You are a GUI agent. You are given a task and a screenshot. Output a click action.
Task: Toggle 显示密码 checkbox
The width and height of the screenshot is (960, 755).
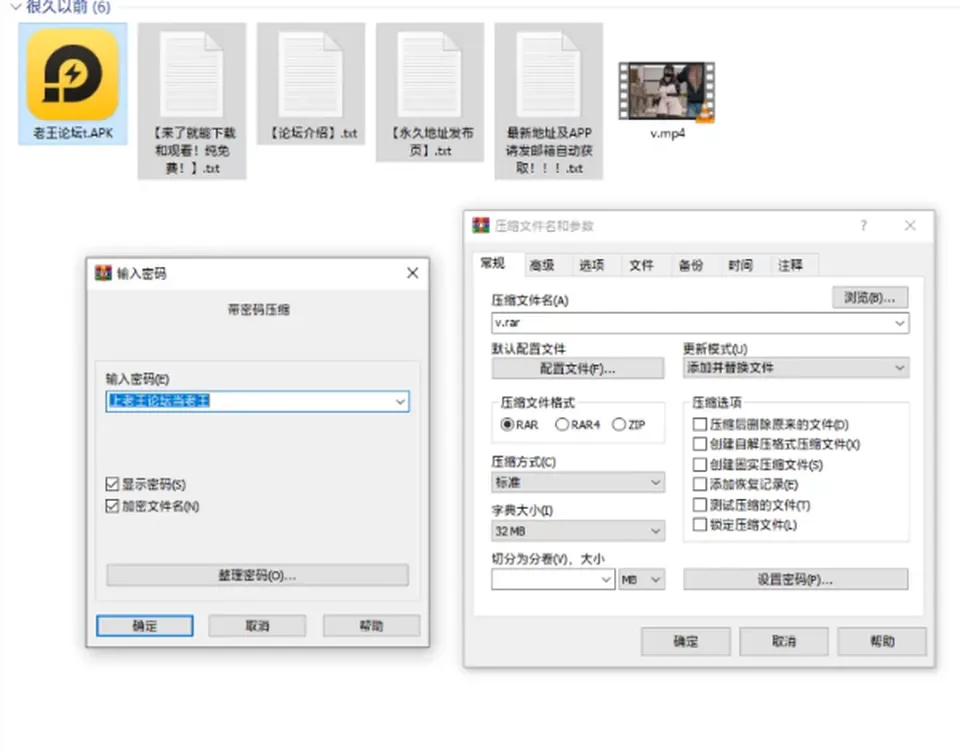point(112,484)
